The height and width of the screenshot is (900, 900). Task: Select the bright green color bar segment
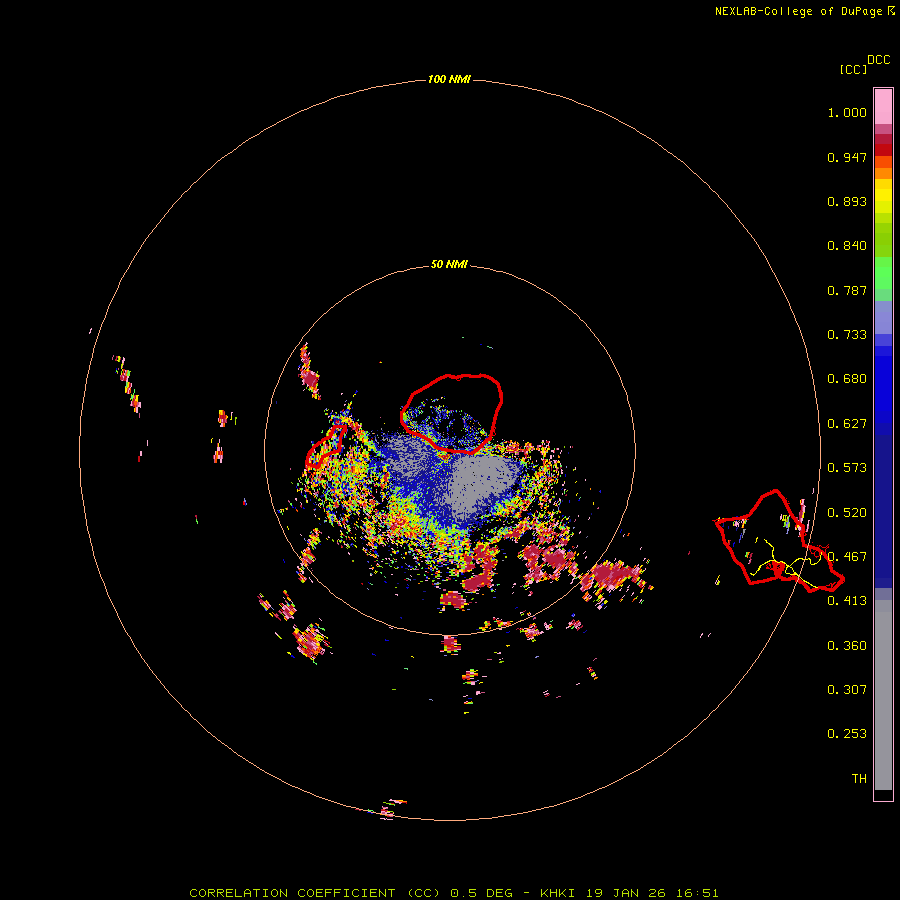pyautogui.click(x=883, y=273)
